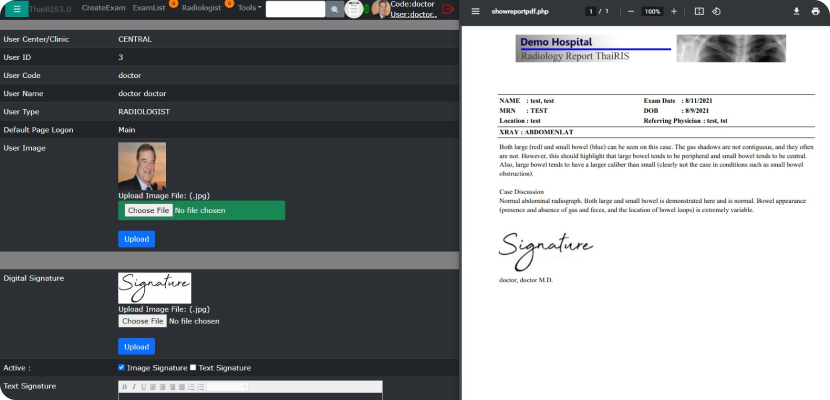Choose File for the Digital Signature
The height and width of the screenshot is (400, 830).
point(141,321)
